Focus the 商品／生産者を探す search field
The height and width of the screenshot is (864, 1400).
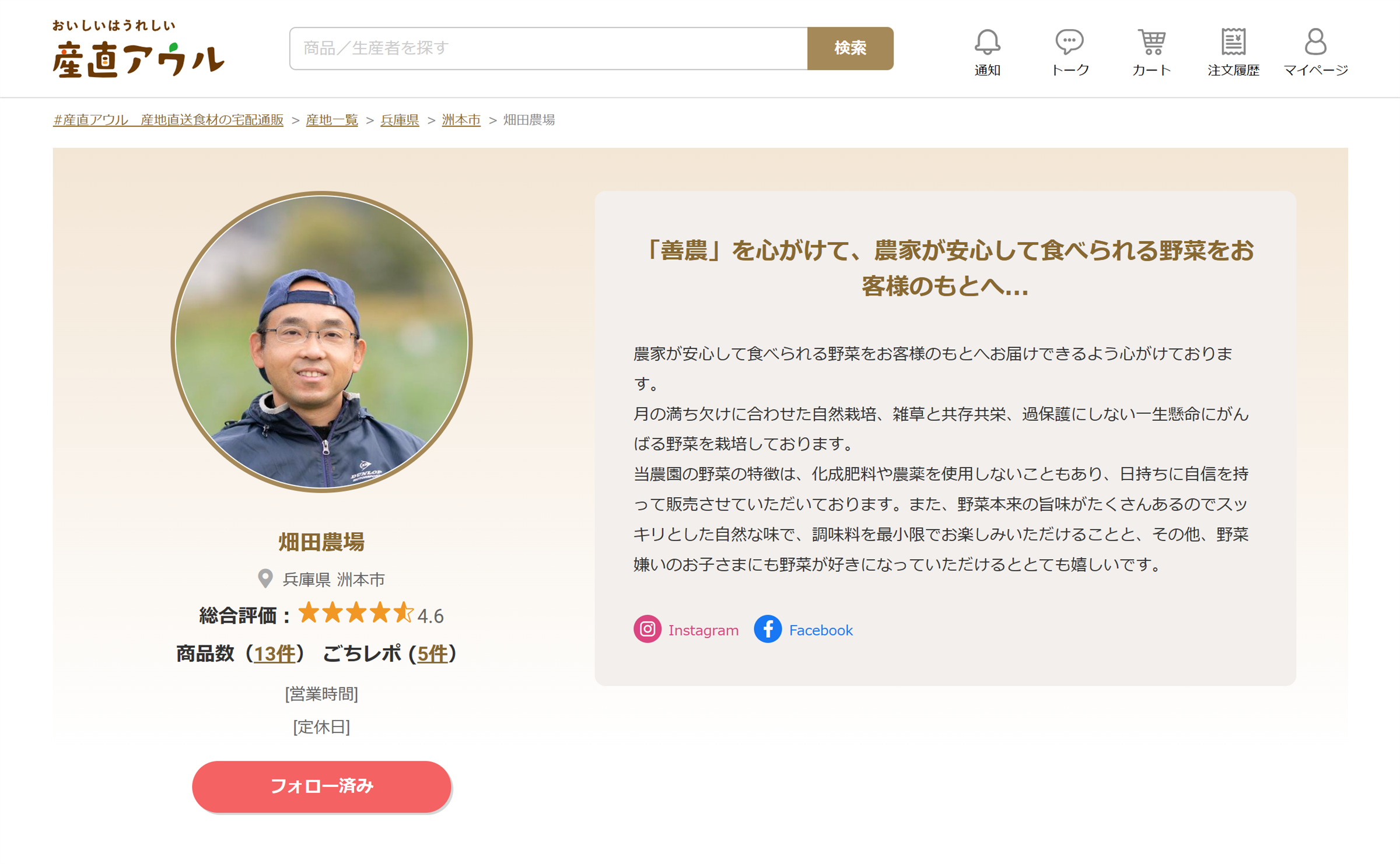coord(548,48)
